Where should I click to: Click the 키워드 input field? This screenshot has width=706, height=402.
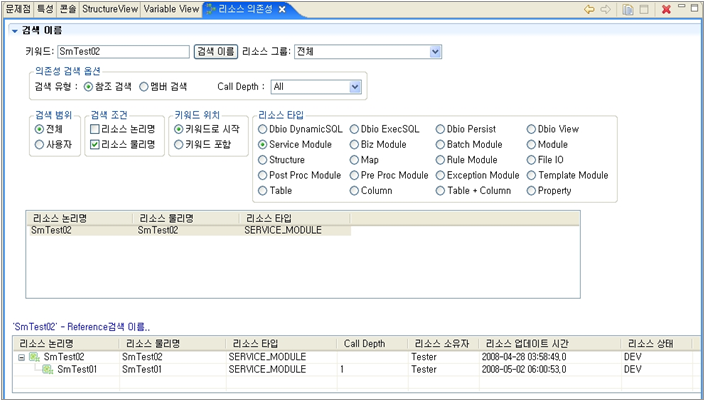(x=122, y=51)
